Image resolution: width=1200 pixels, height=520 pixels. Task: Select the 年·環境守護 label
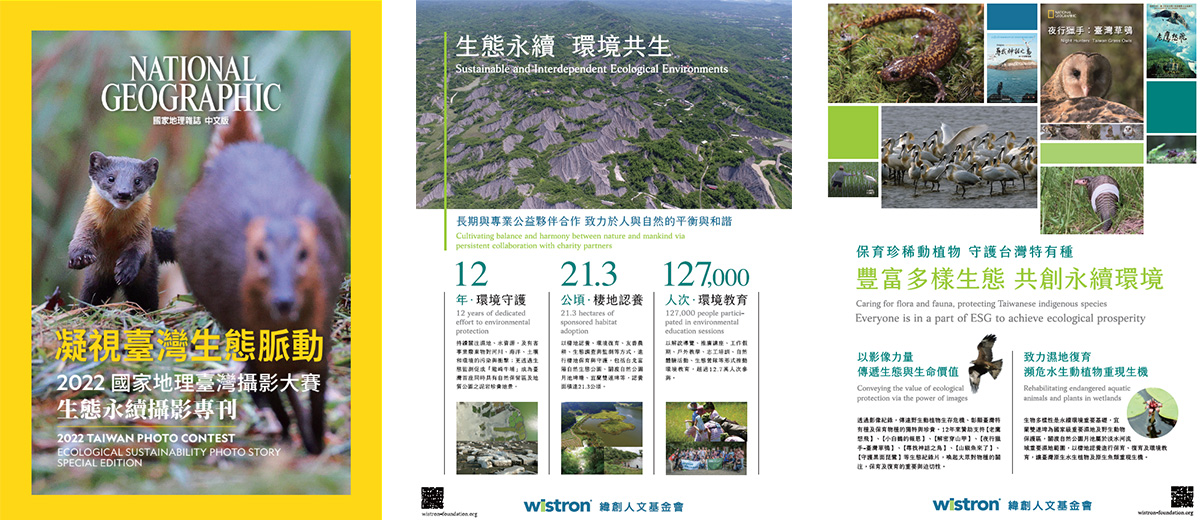pyautogui.click(x=491, y=299)
